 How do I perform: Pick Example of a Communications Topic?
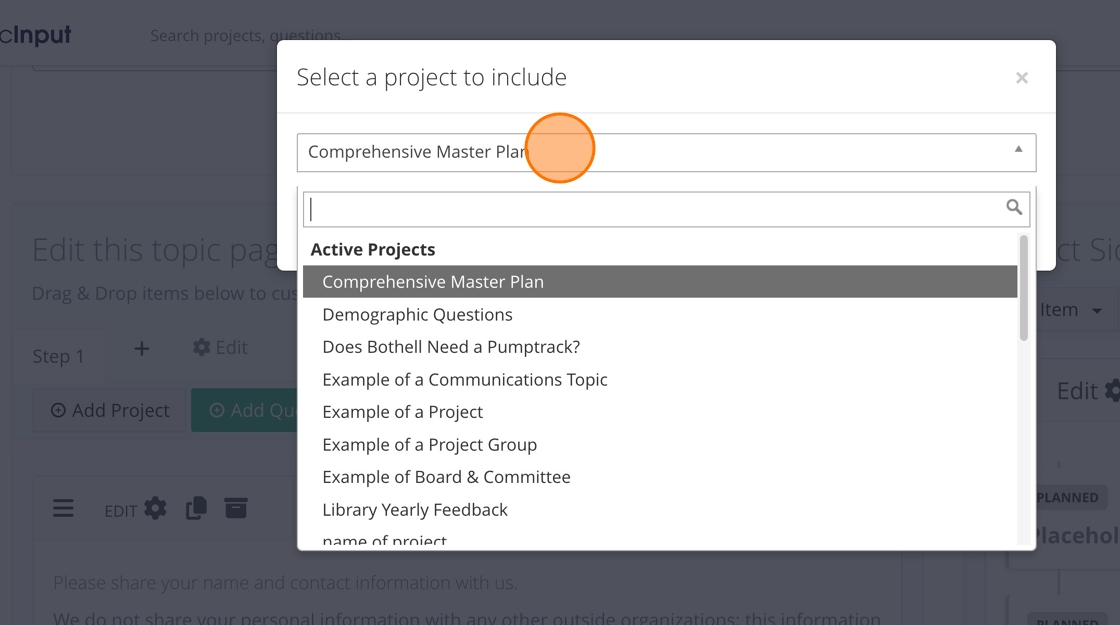pyautogui.click(x=465, y=380)
